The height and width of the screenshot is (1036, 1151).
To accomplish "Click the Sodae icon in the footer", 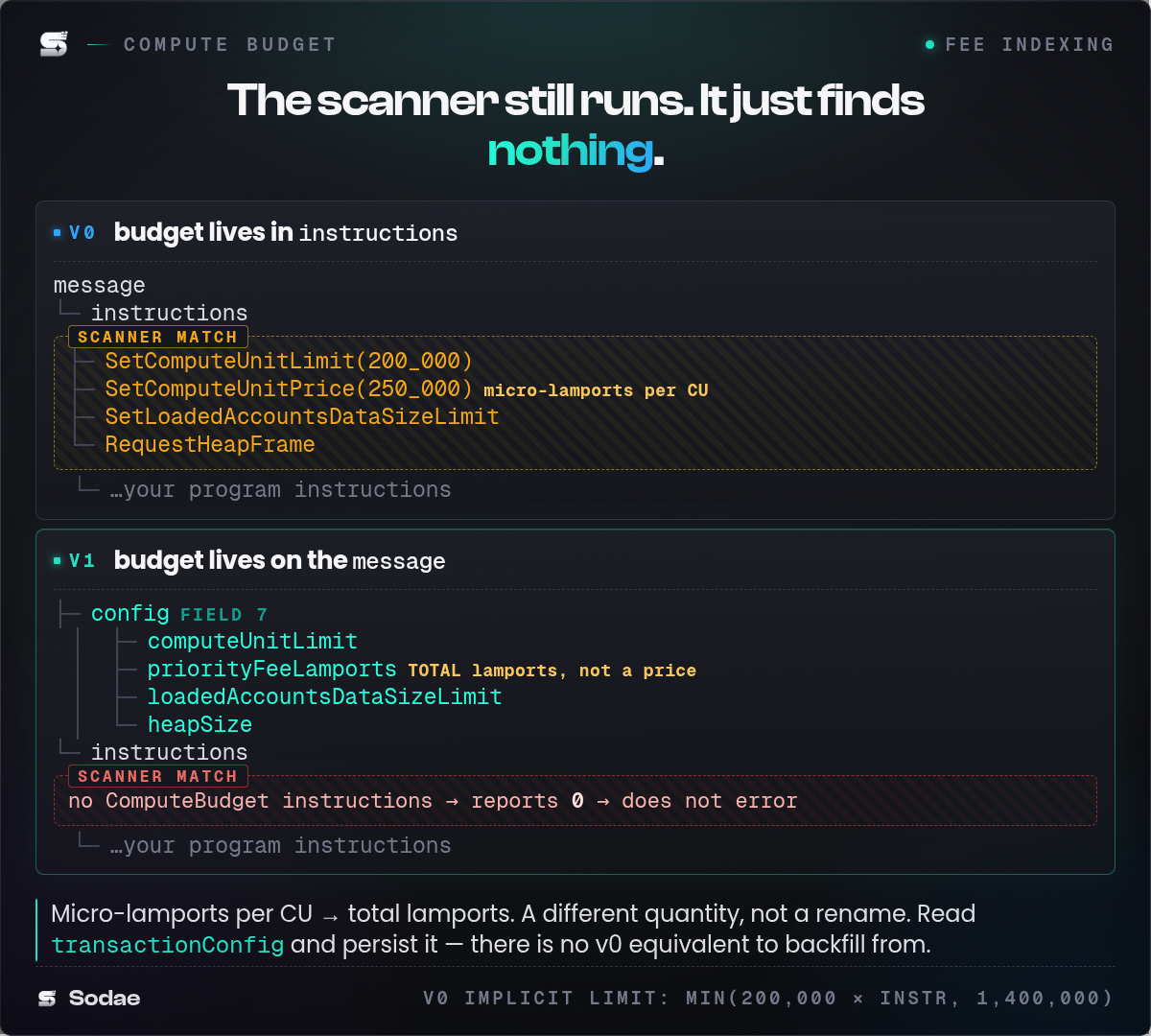I will pyautogui.click(x=47, y=999).
